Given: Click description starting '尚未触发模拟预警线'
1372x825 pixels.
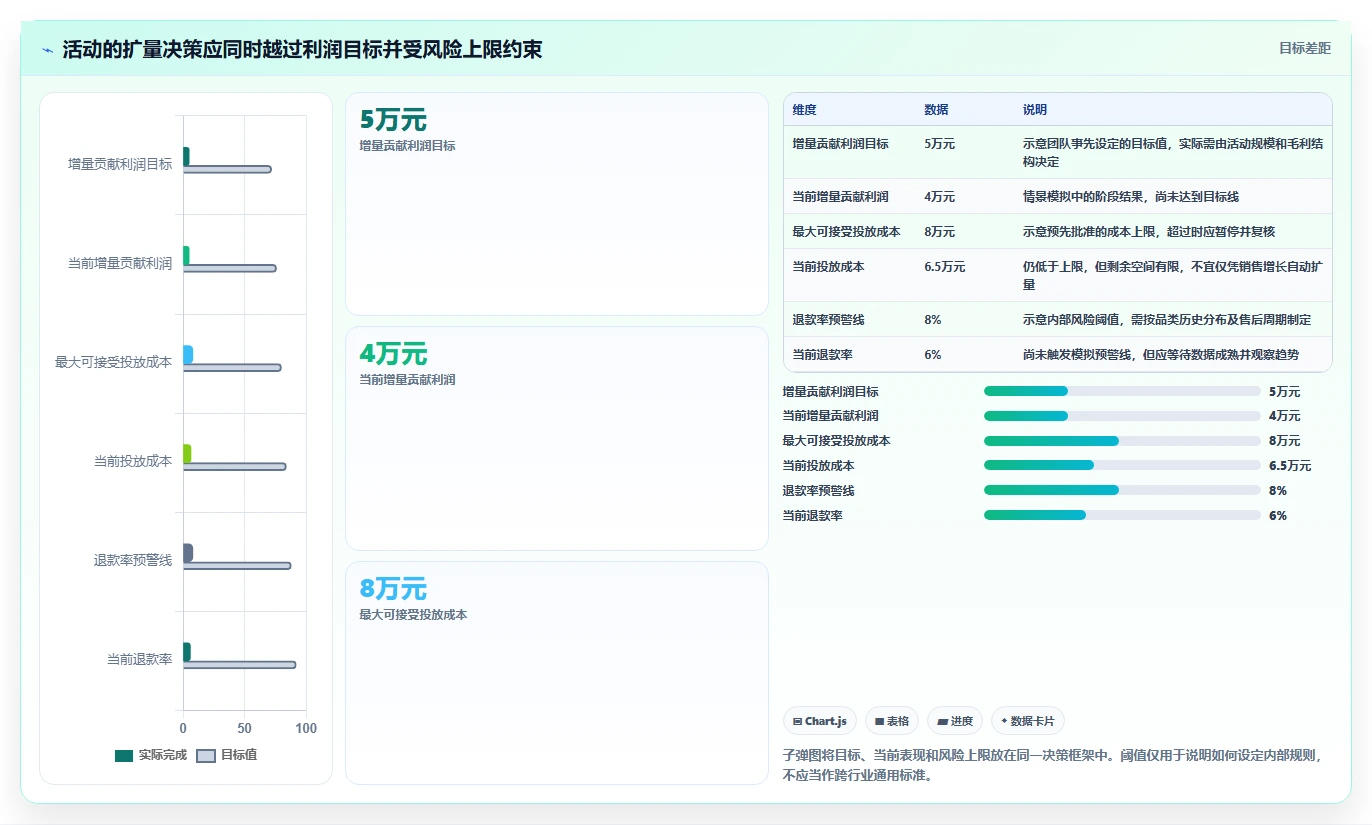Looking at the screenshot, I should pyautogui.click(x=1160, y=354).
